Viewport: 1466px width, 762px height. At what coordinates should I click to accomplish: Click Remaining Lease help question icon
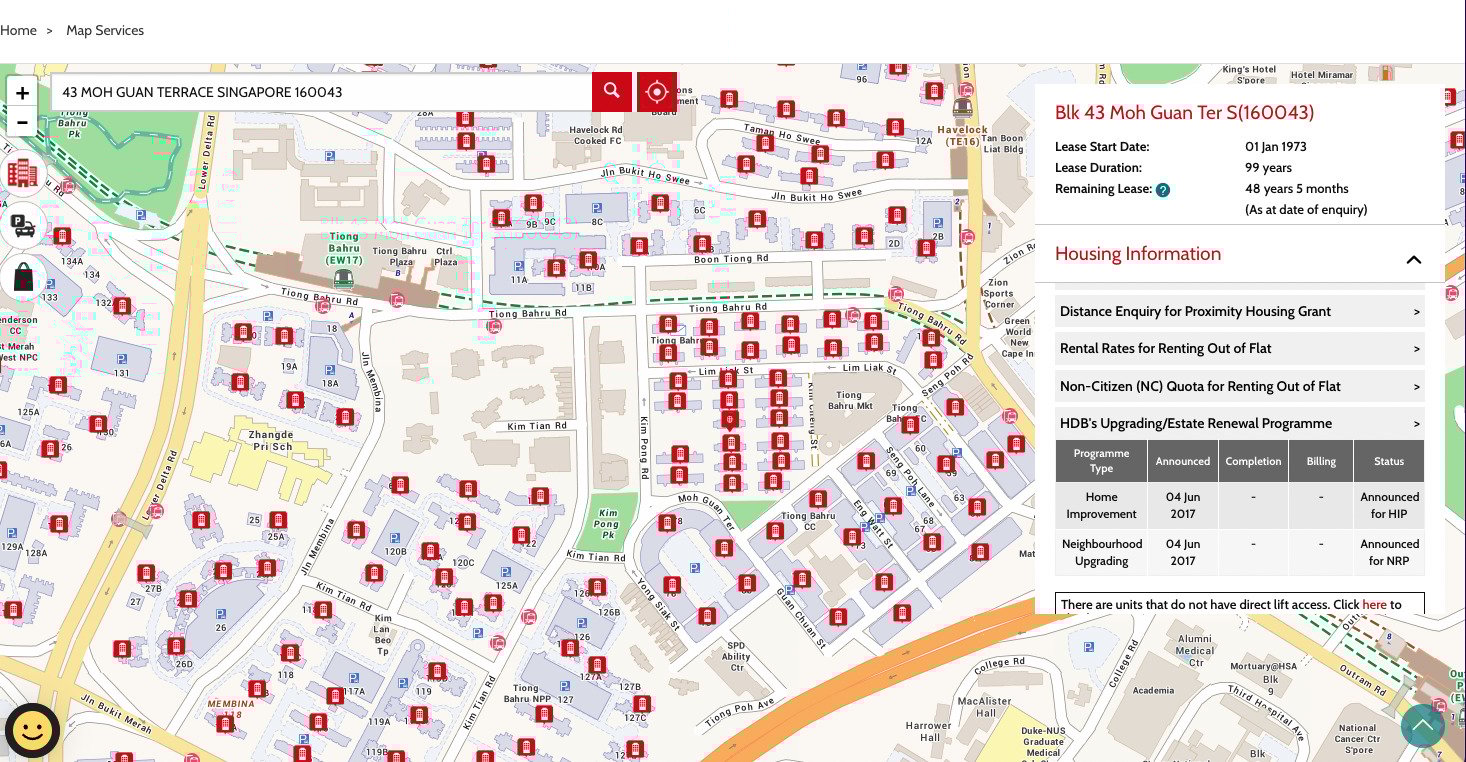pos(1163,190)
